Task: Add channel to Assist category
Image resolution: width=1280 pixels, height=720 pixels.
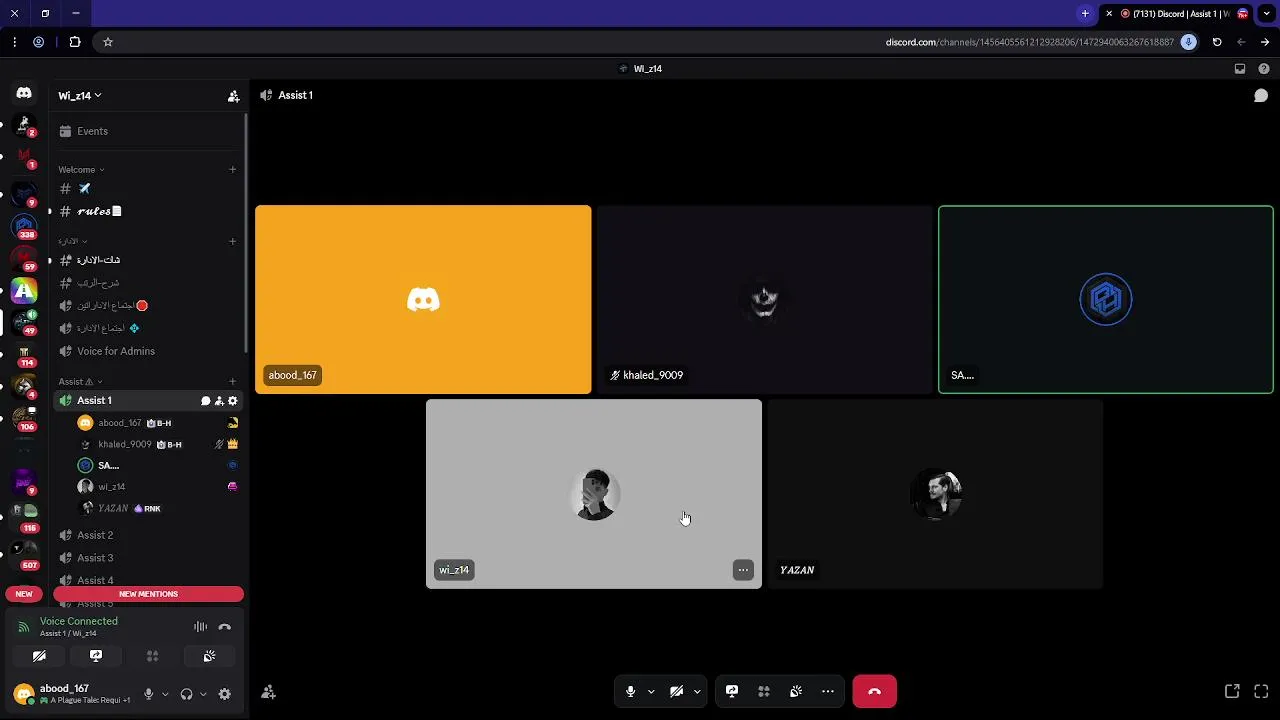Action: point(232,382)
